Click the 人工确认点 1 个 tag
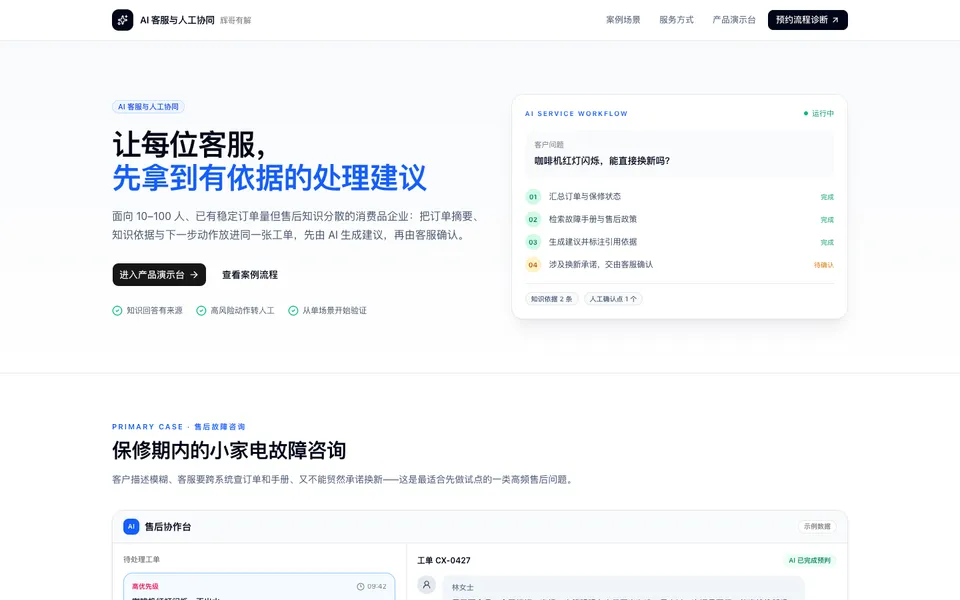This screenshot has height=600, width=960. click(x=613, y=299)
